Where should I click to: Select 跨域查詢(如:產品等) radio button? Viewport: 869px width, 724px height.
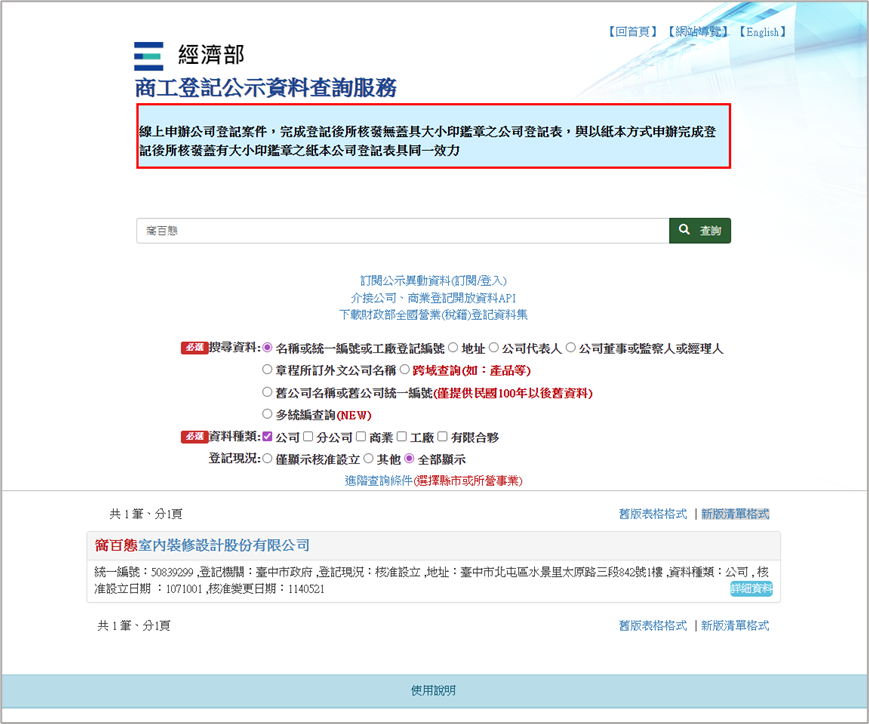tap(404, 369)
